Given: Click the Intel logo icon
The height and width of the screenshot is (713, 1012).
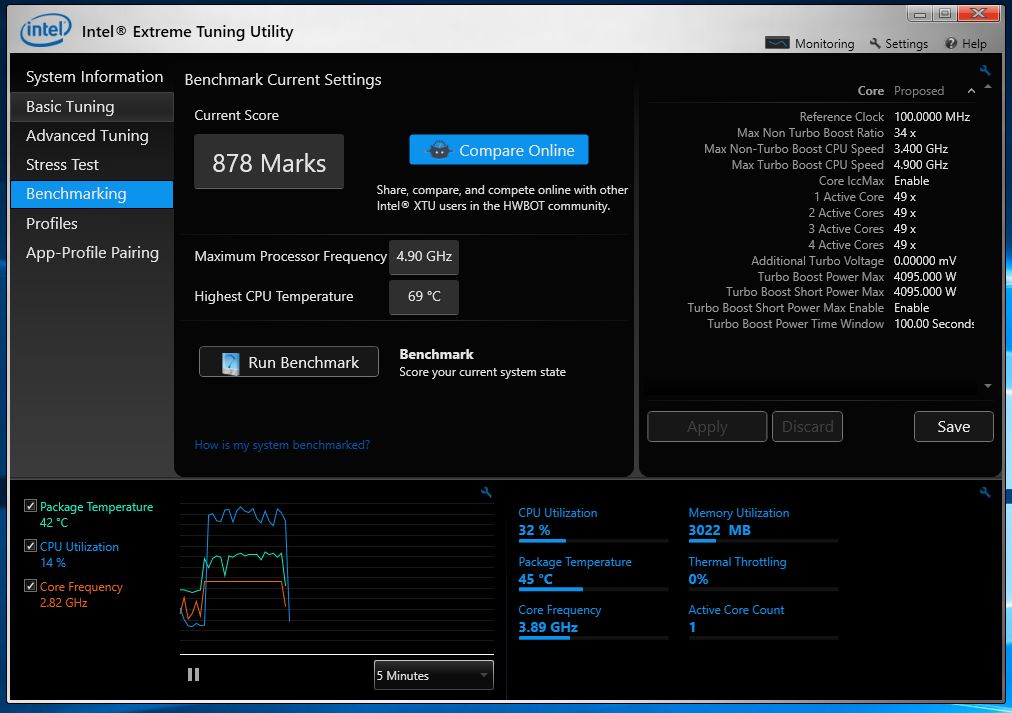Looking at the screenshot, I should pos(45,30).
